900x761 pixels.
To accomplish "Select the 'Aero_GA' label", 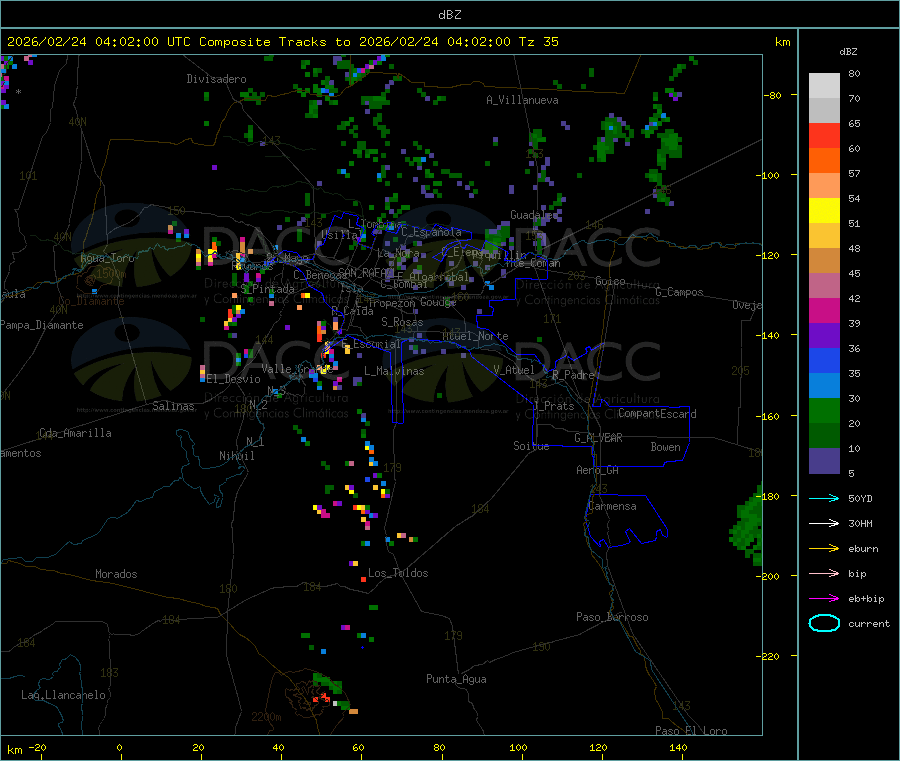I will tap(598, 471).
